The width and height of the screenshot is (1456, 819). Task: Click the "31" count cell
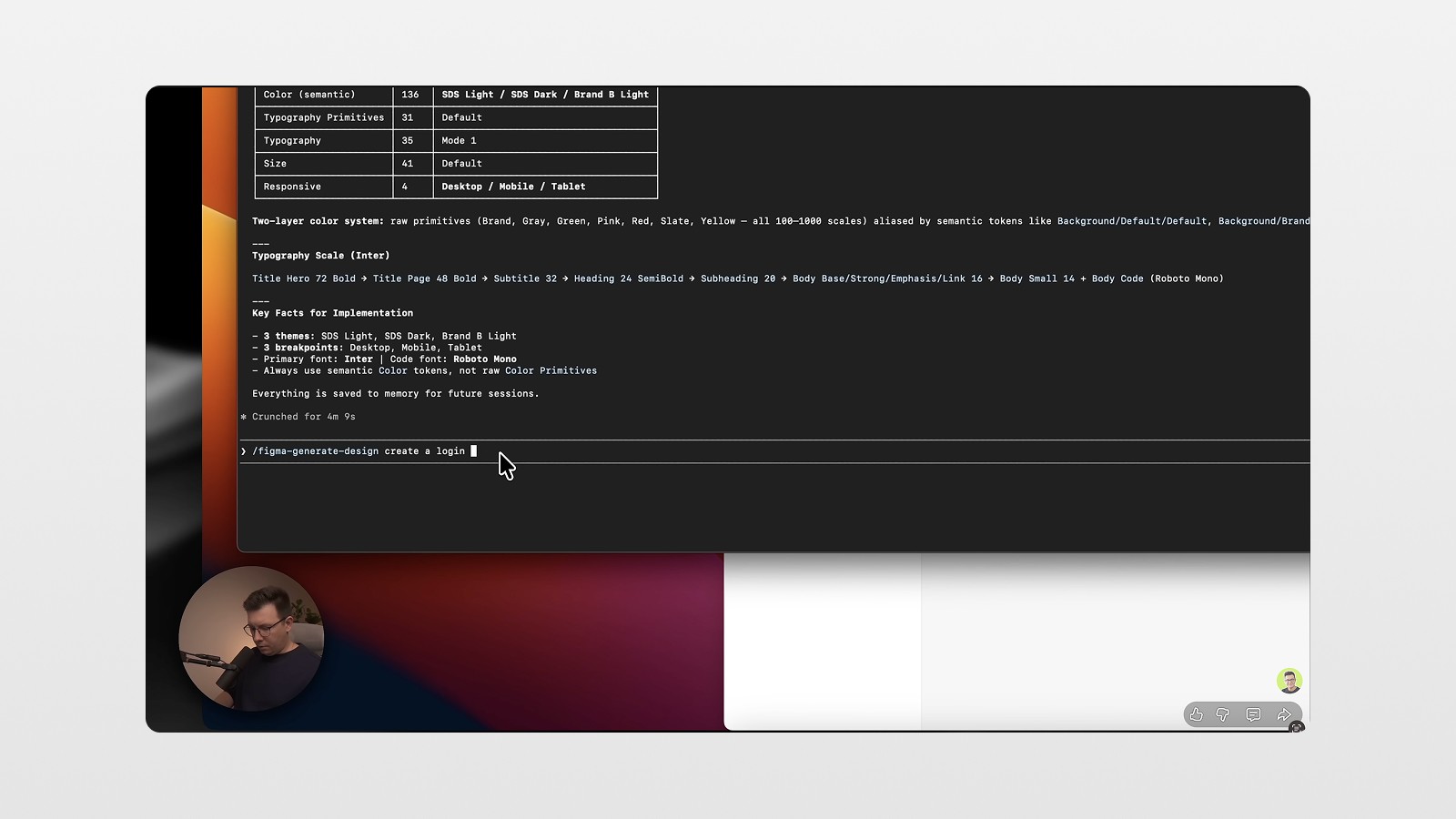[412, 117]
